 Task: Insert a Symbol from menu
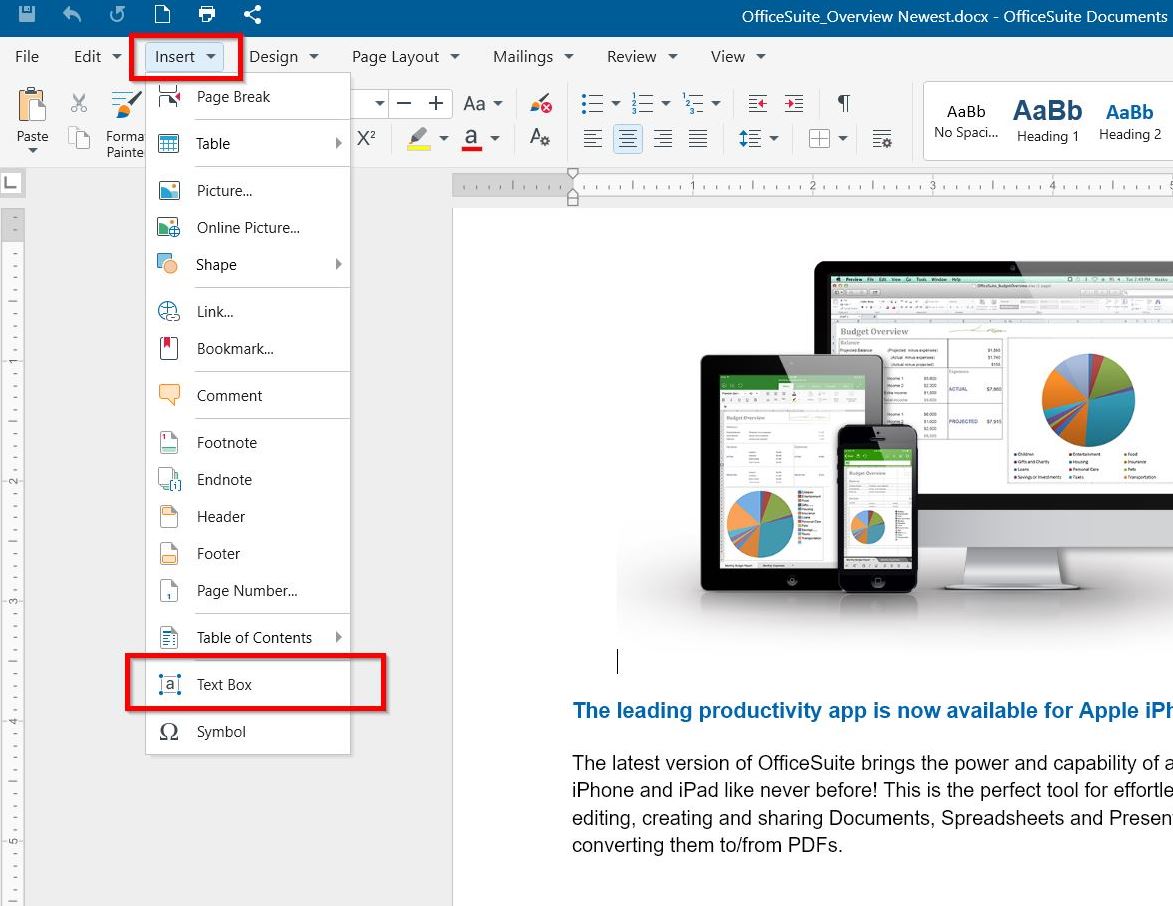[x=248, y=732]
